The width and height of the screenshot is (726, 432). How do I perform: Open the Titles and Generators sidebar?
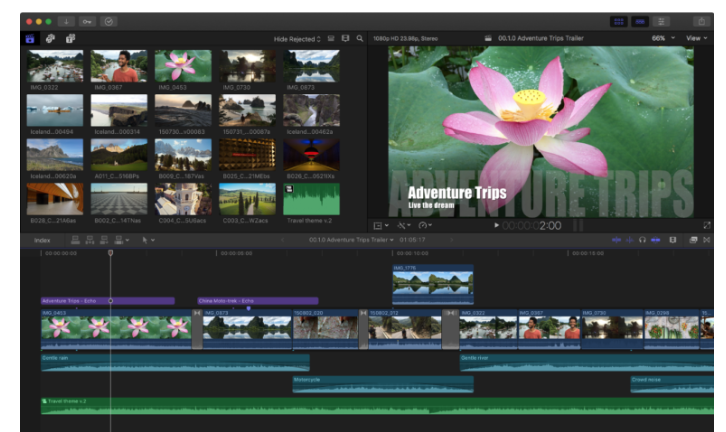(x=69, y=38)
